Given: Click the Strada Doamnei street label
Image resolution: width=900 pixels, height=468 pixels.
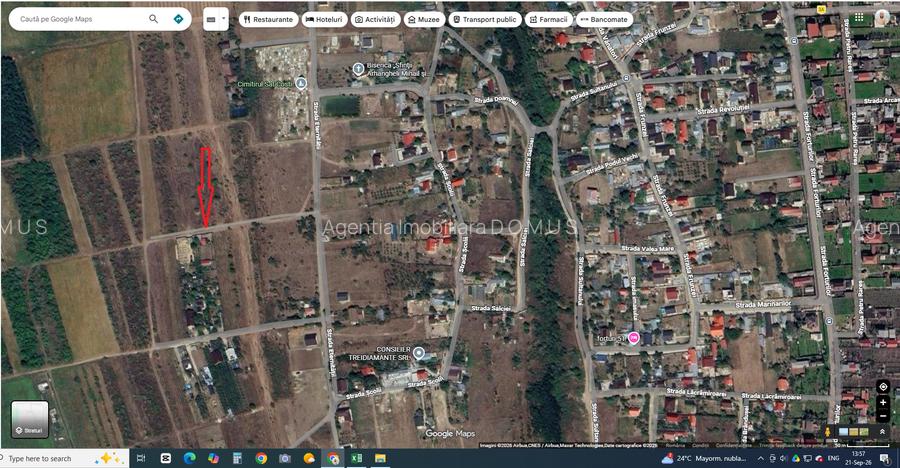Looking at the screenshot, I should coord(496,100).
